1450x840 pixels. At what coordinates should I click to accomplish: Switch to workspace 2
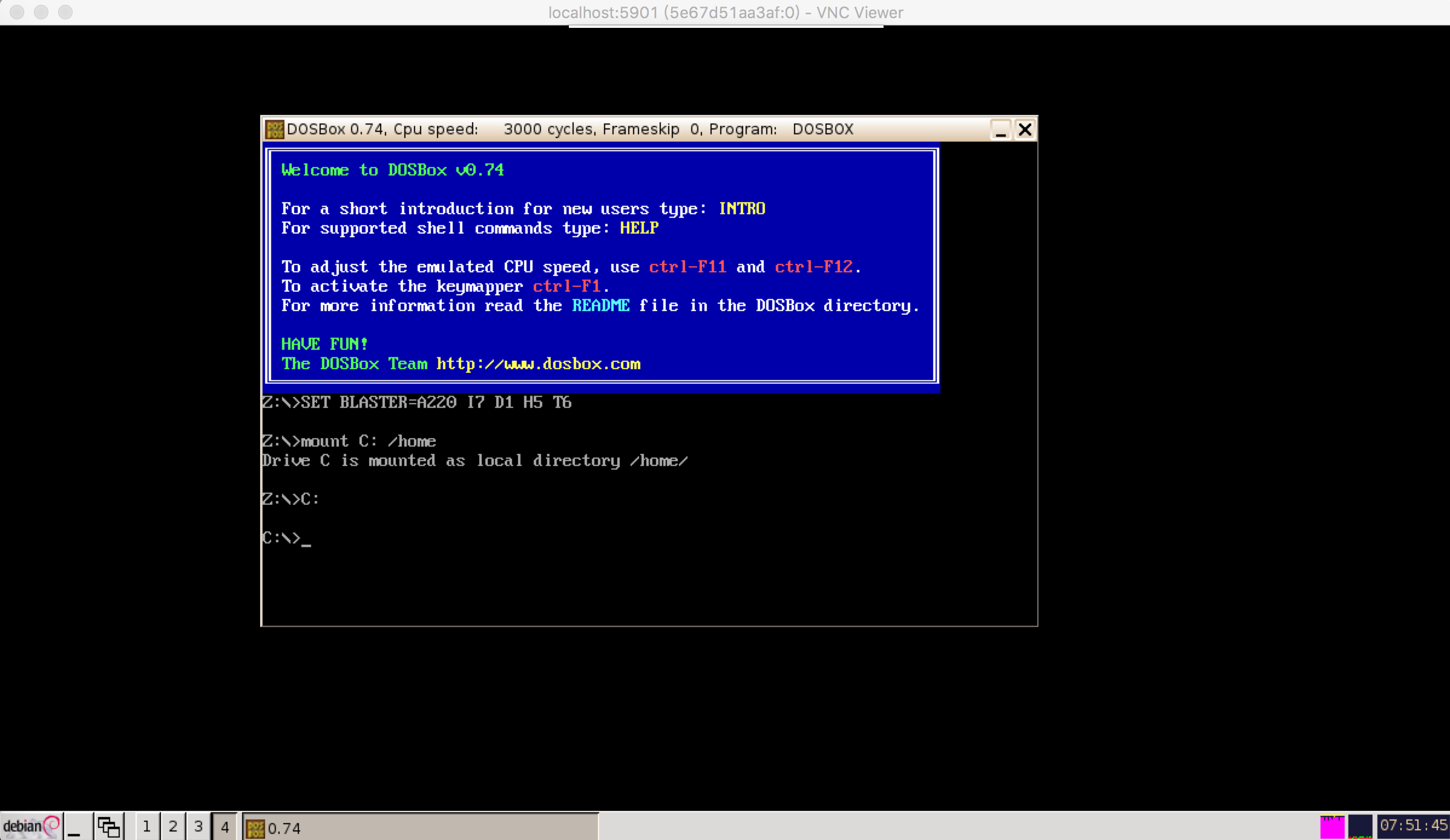[172, 827]
